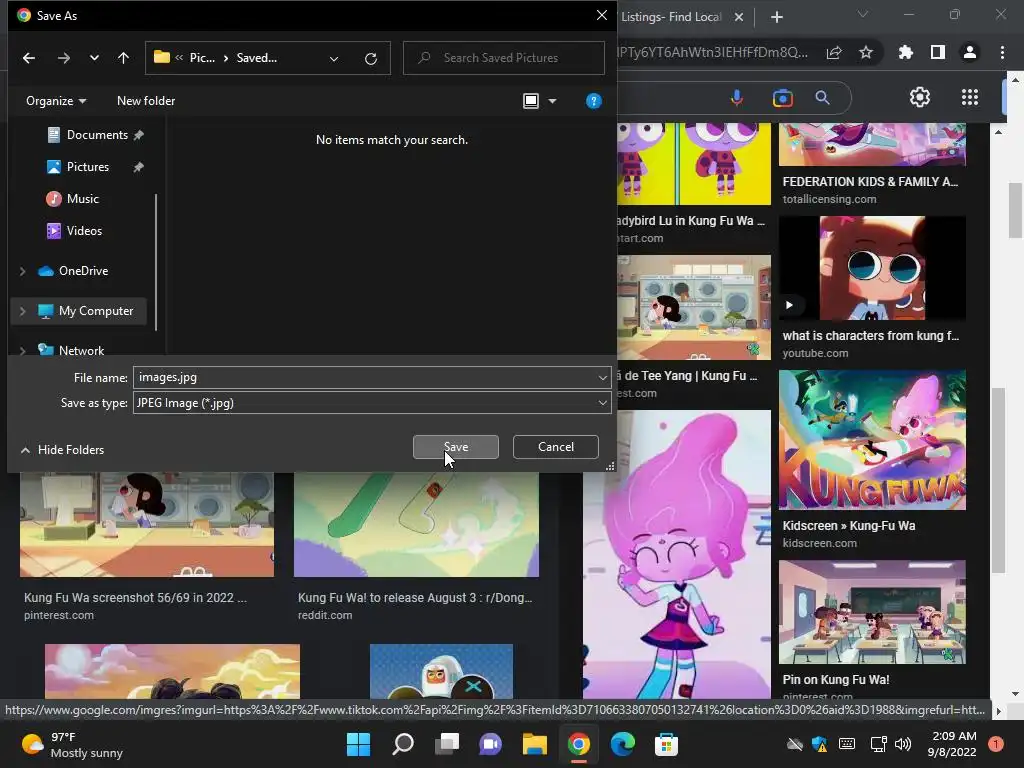This screenshot has height=768, width=1024.
Task: Switch to the Listings- Find Local tab
Action: (x=671, y=17)
